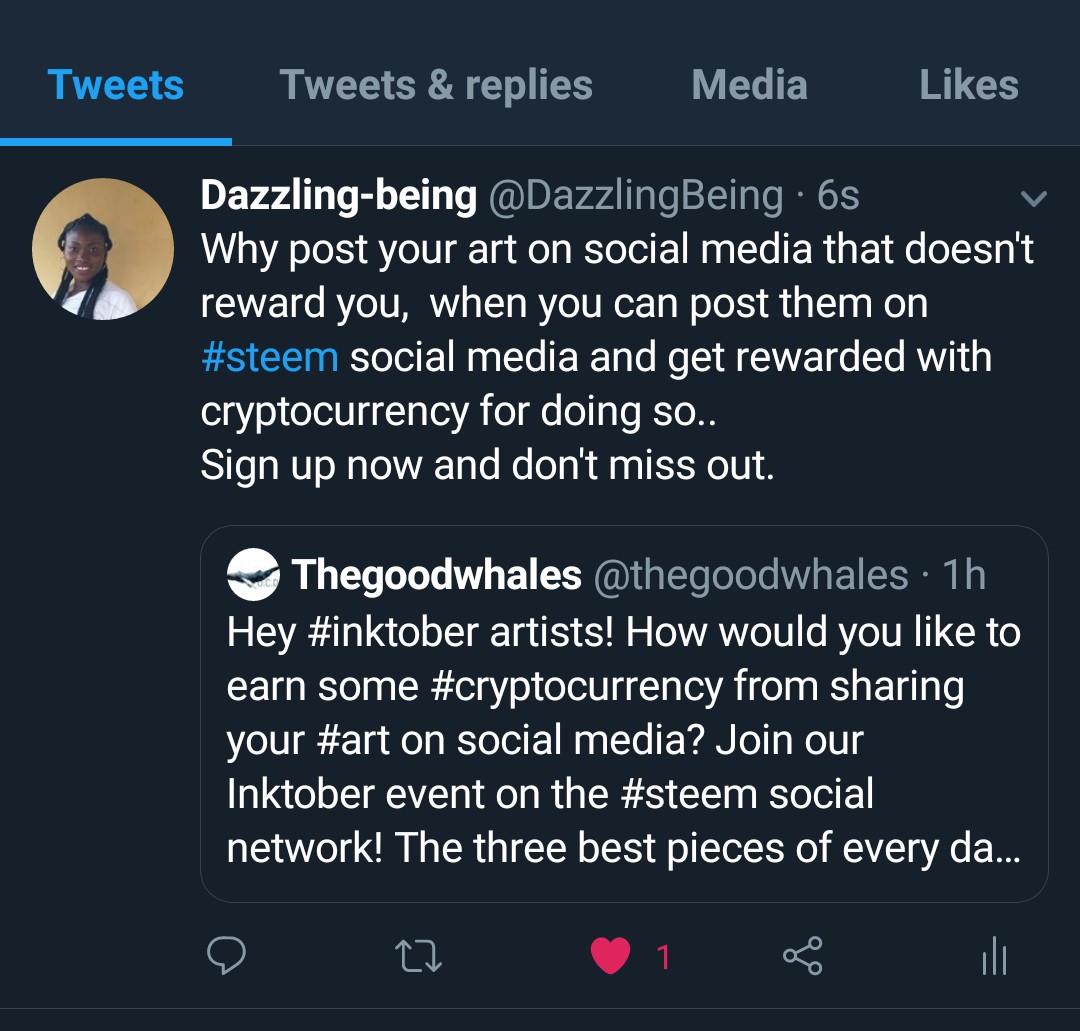
Task: Open the @DazzlingBeing handle
Action: pos(635,196)
